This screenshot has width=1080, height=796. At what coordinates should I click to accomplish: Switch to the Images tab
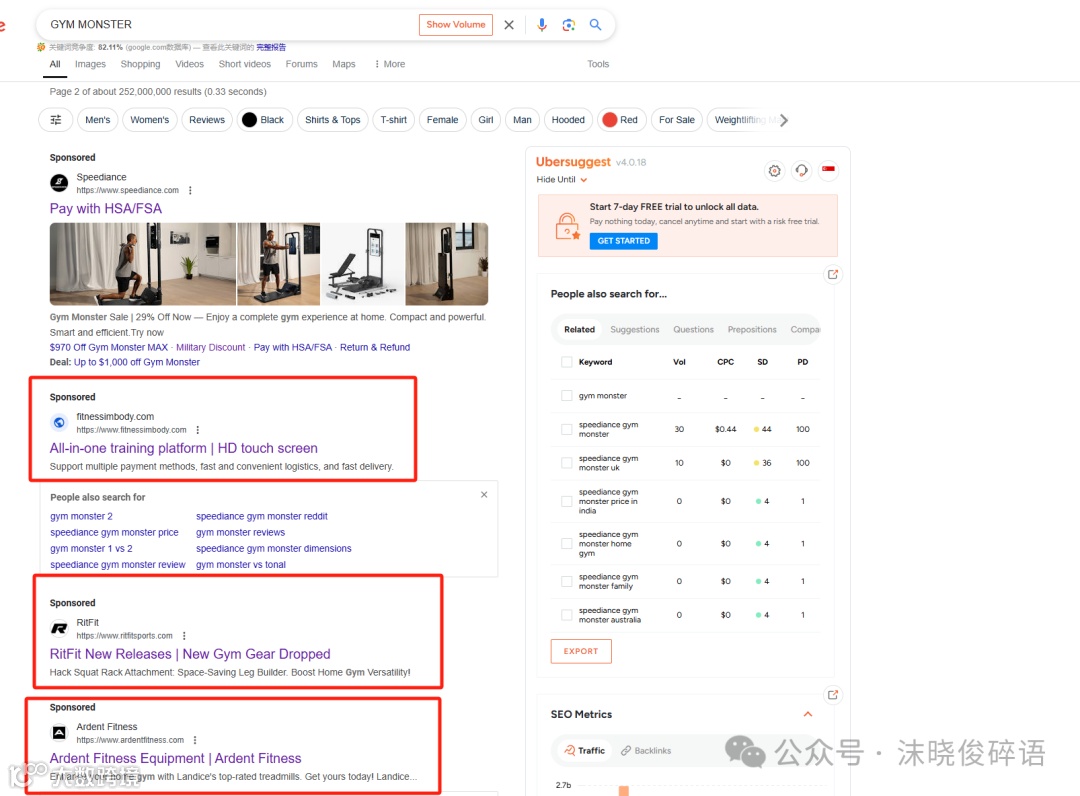90,64
